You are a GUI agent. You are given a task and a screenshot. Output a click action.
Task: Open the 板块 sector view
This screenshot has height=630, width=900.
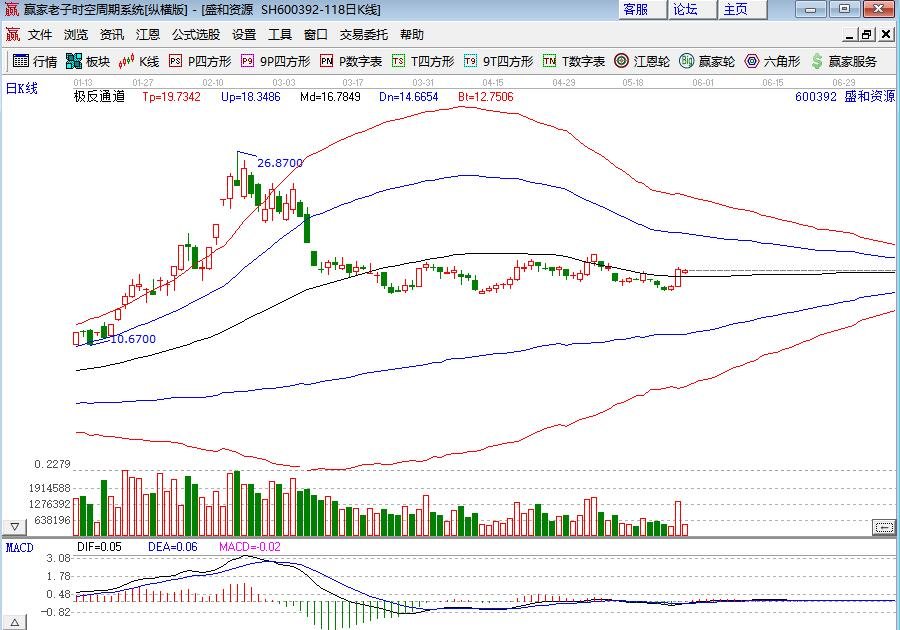[x=88, y=61]
